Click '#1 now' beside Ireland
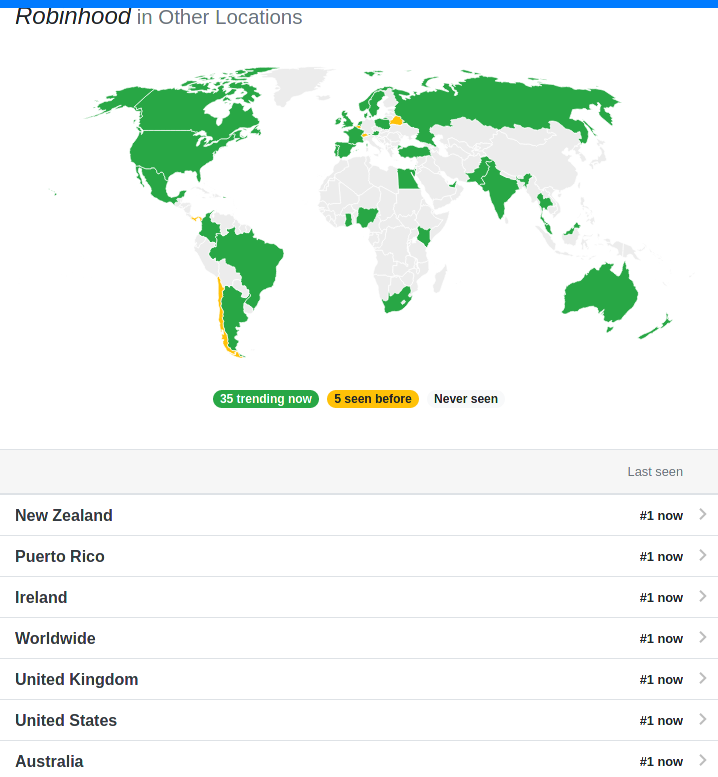This screenshot has width=718, height=777. (x=661, y=598)
